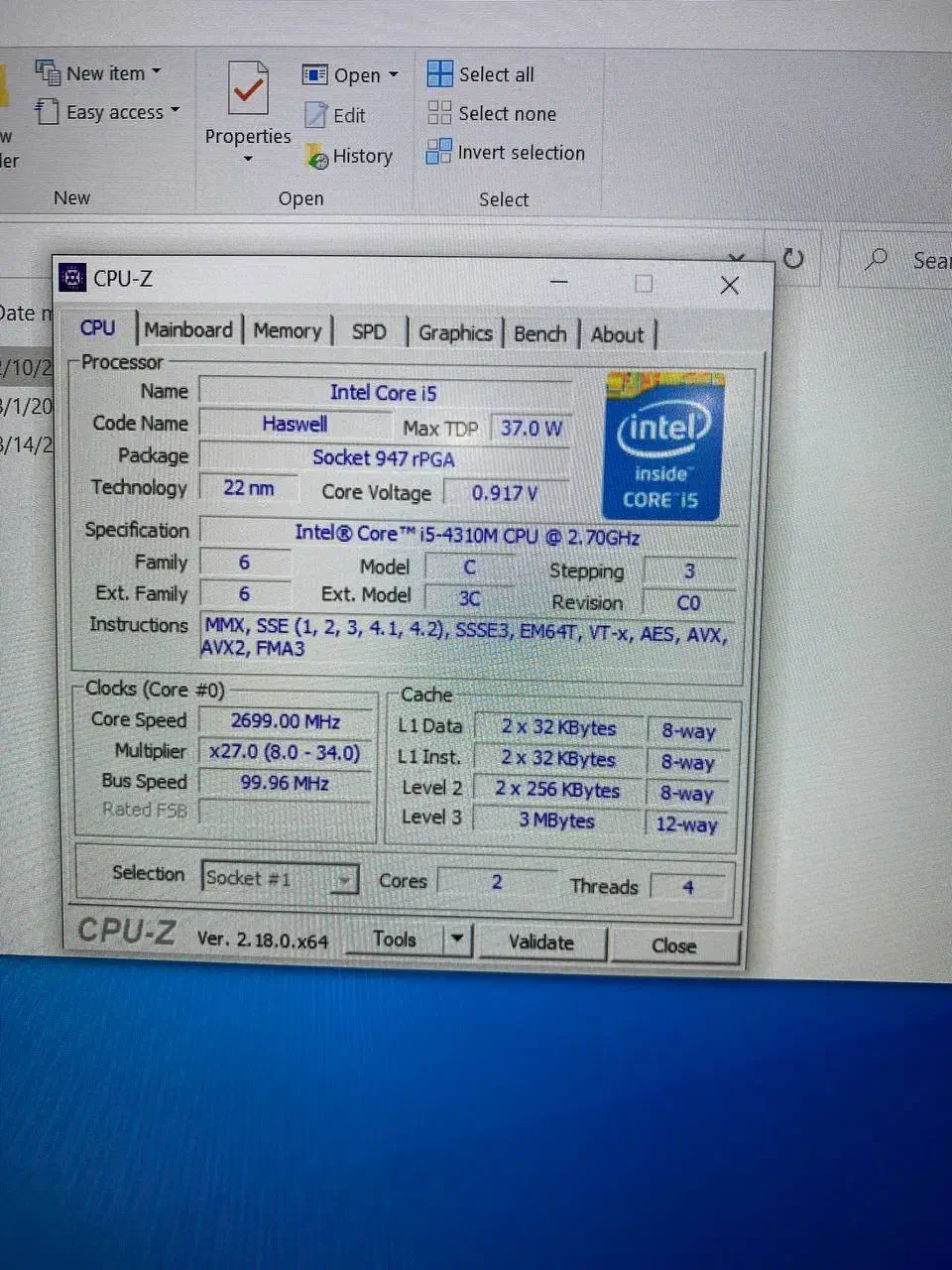
Task: Open the About tab
Action: [618, 335]
